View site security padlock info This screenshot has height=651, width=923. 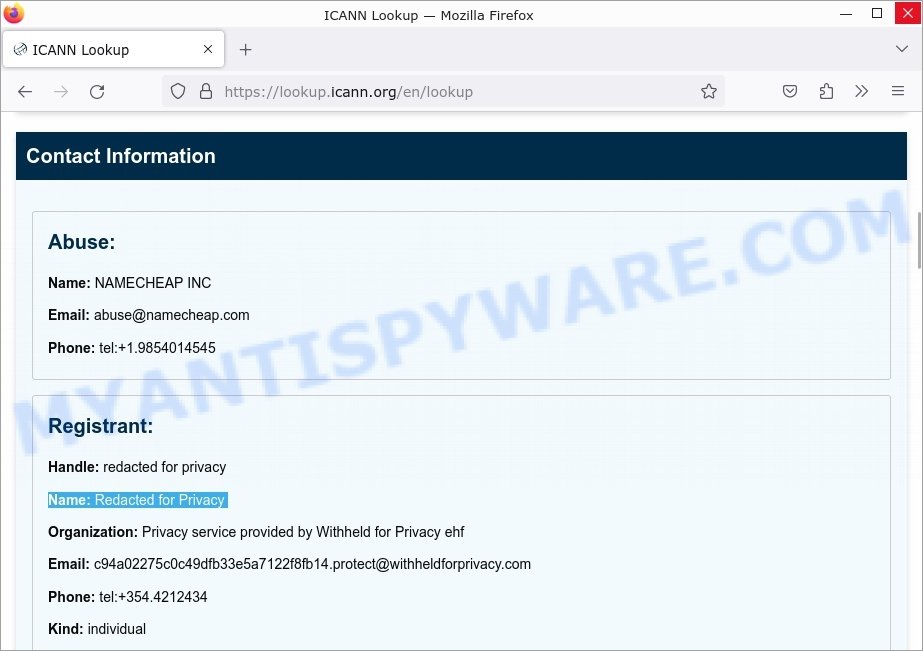205,91
